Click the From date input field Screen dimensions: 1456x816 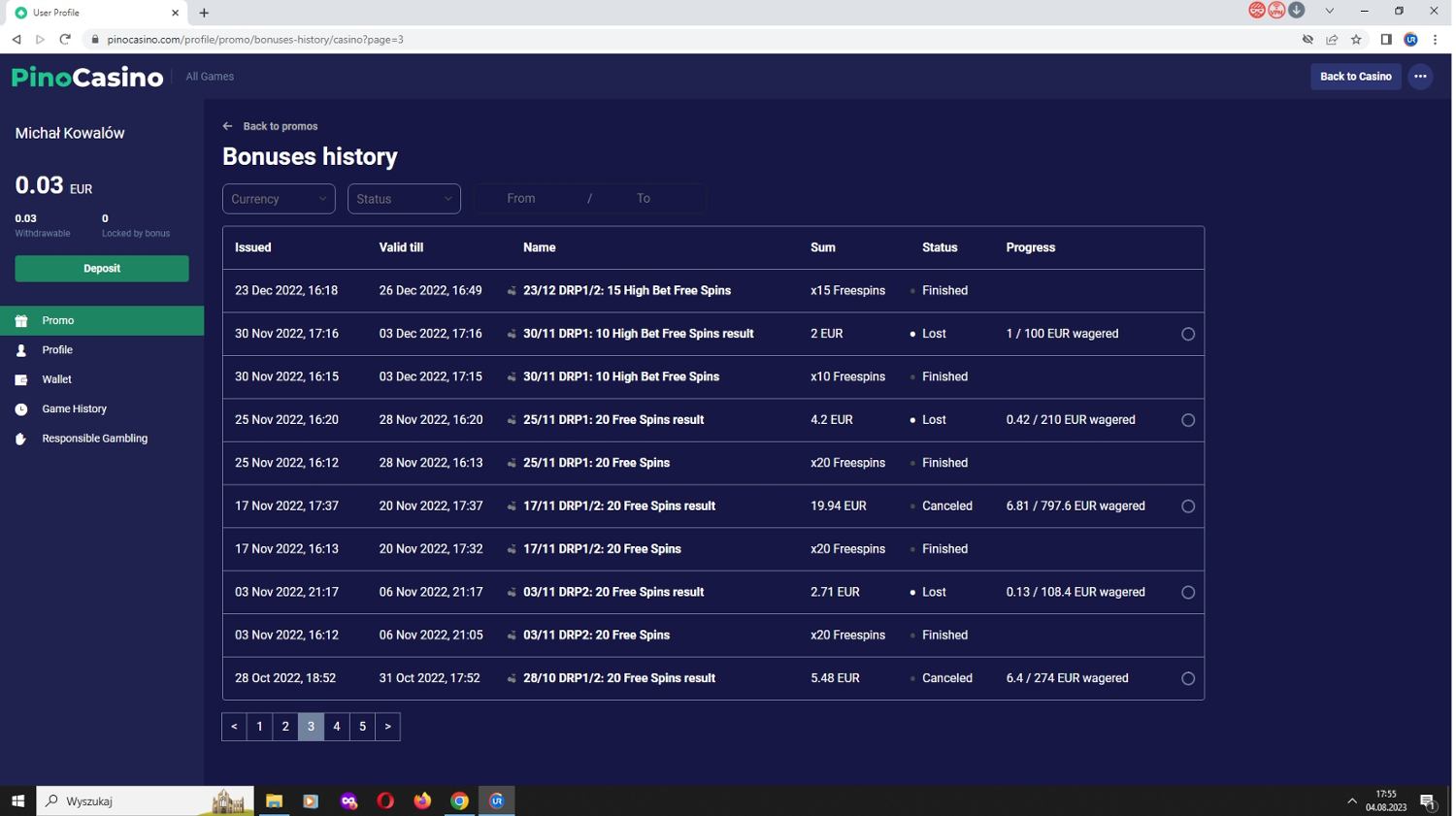(521, 199)
